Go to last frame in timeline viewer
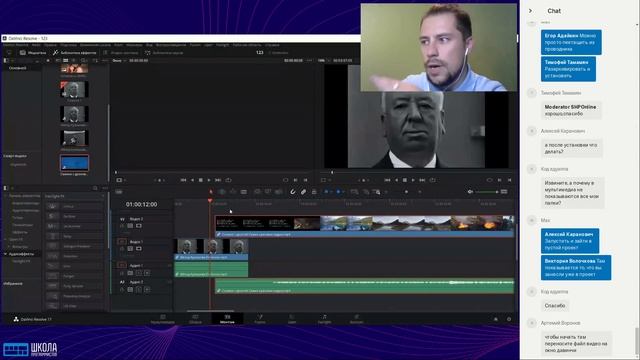 coord(422,180)
